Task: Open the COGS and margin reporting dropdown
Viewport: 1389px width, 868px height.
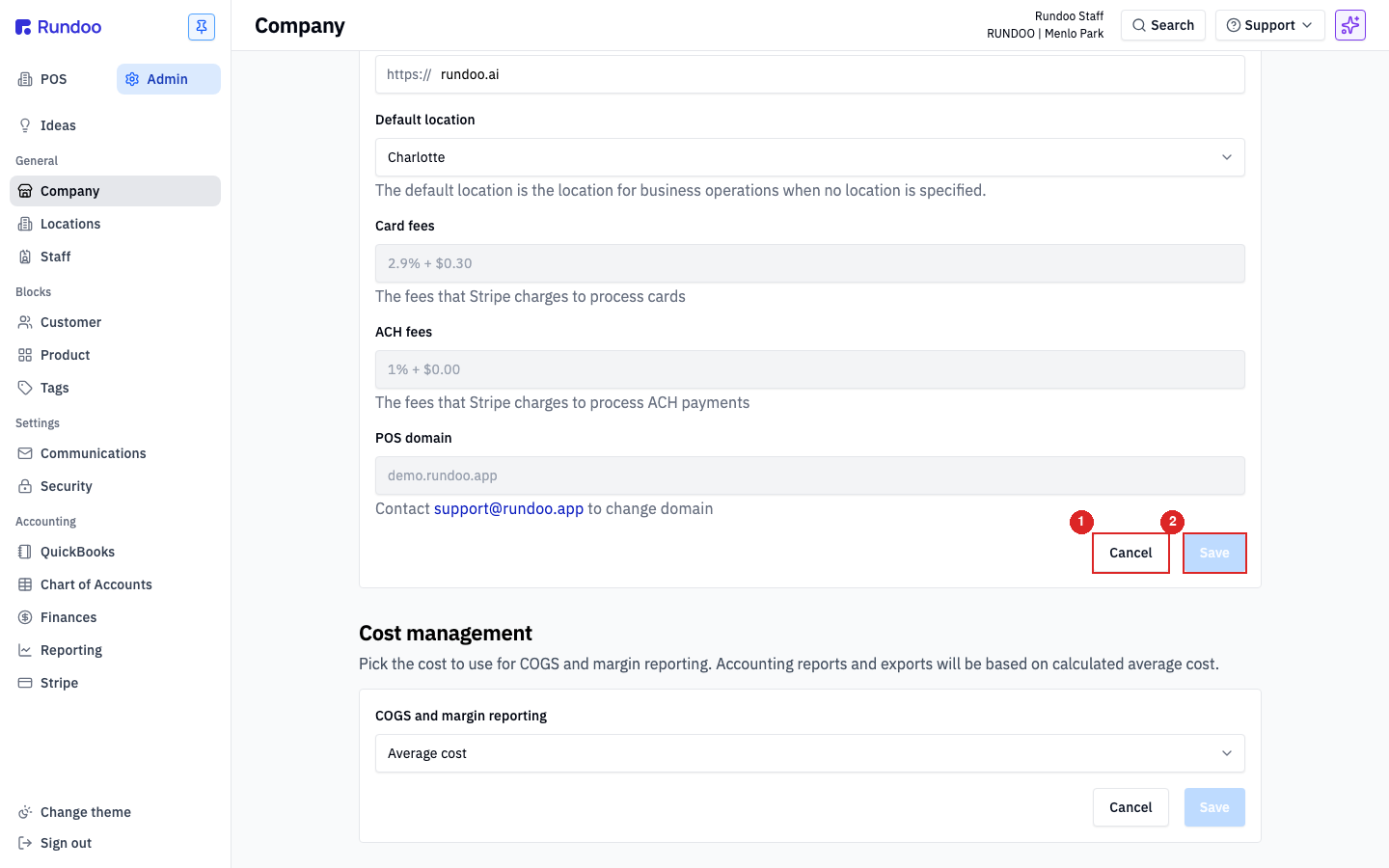Action: click(x=810, y=753)
